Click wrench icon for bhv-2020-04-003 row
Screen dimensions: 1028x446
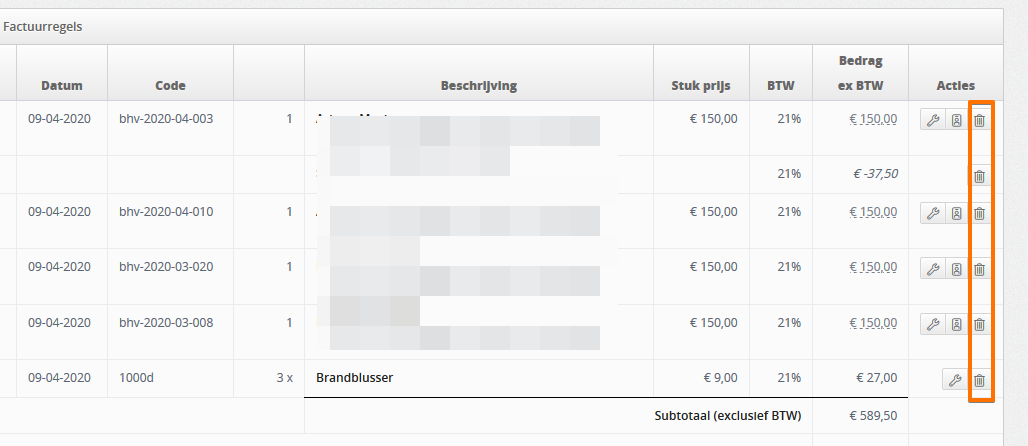(x=932, y=120)
